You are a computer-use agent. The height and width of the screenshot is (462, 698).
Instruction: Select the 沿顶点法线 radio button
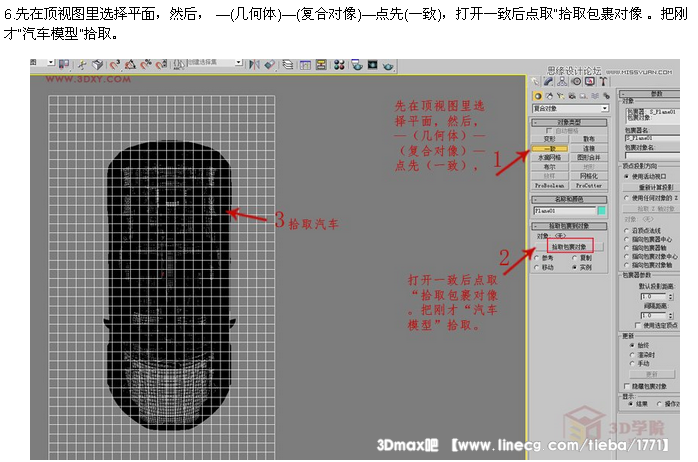pos(627,231)
